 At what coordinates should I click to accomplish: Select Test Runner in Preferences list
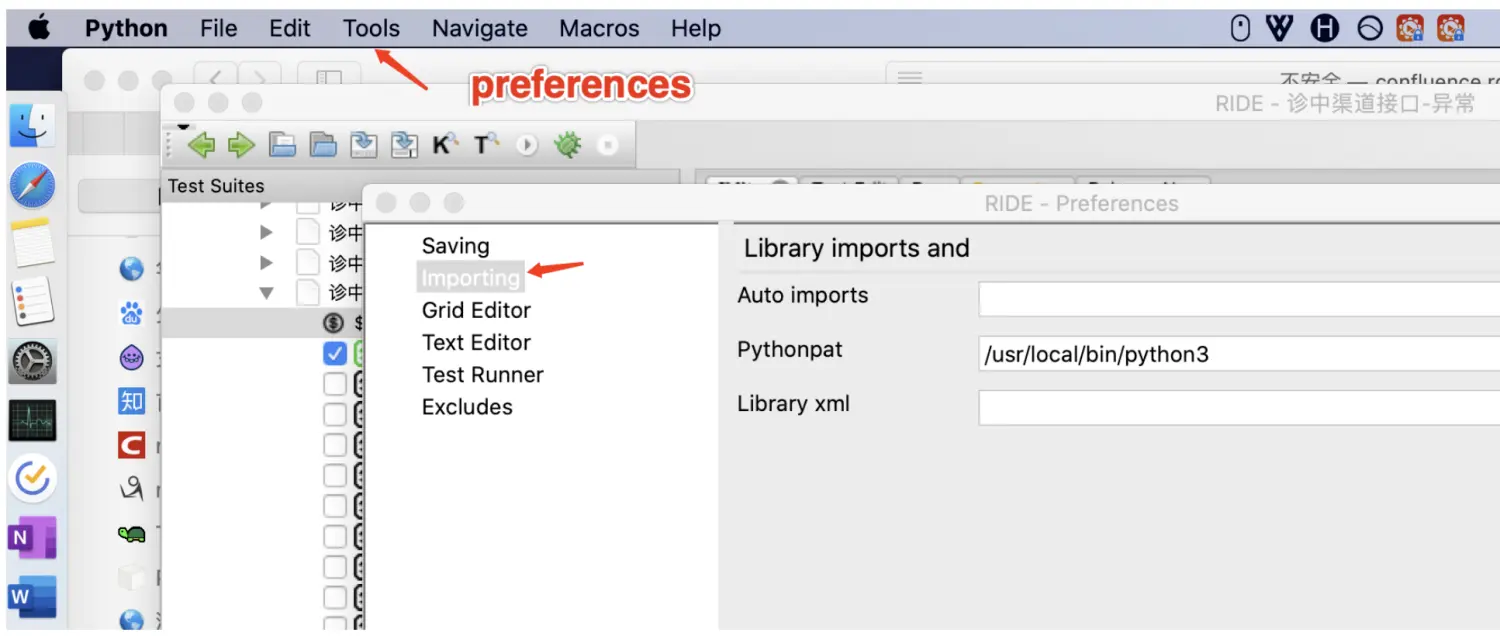coord(483,375)
